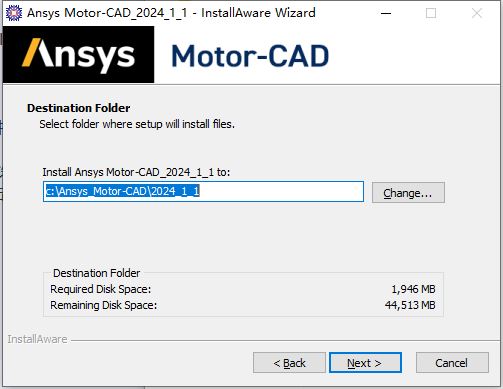Click the install path input field

click(203, 191)
